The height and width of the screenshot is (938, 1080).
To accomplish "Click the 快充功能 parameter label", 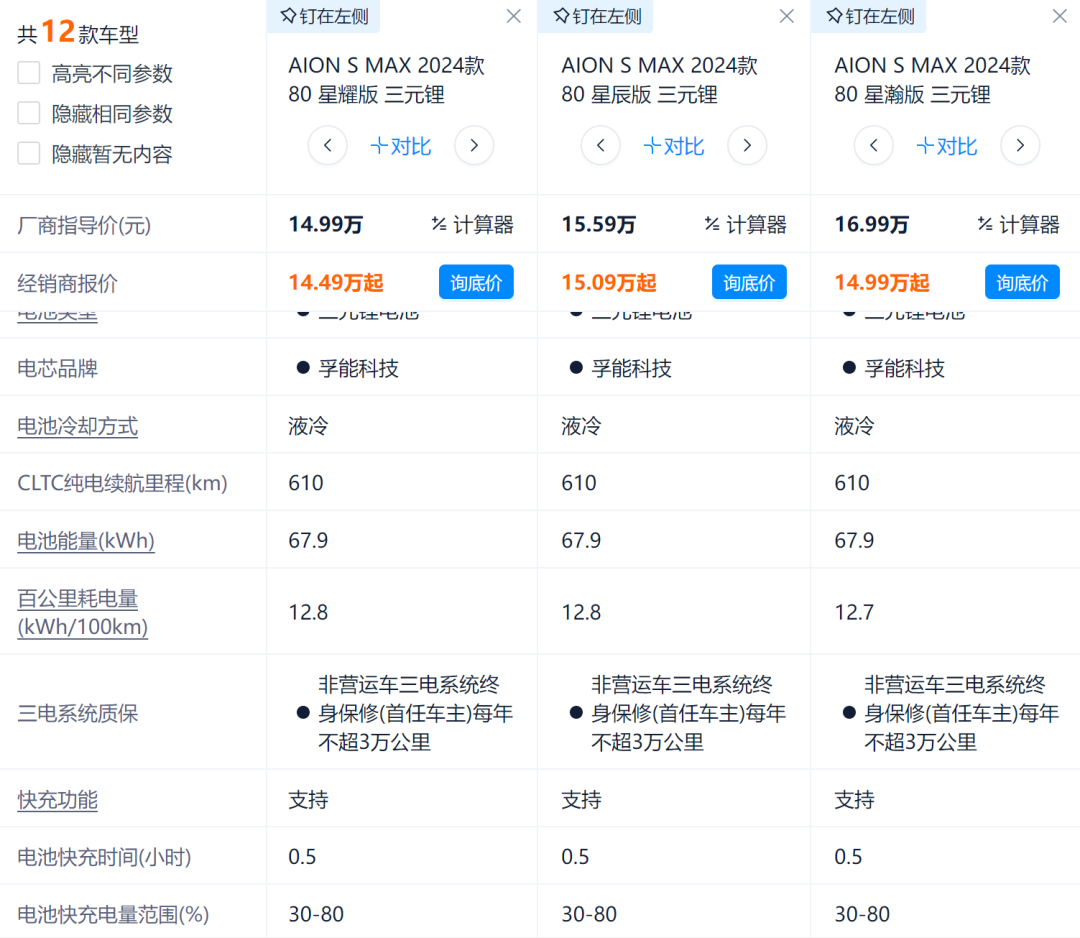I will [x=58, y=800].
